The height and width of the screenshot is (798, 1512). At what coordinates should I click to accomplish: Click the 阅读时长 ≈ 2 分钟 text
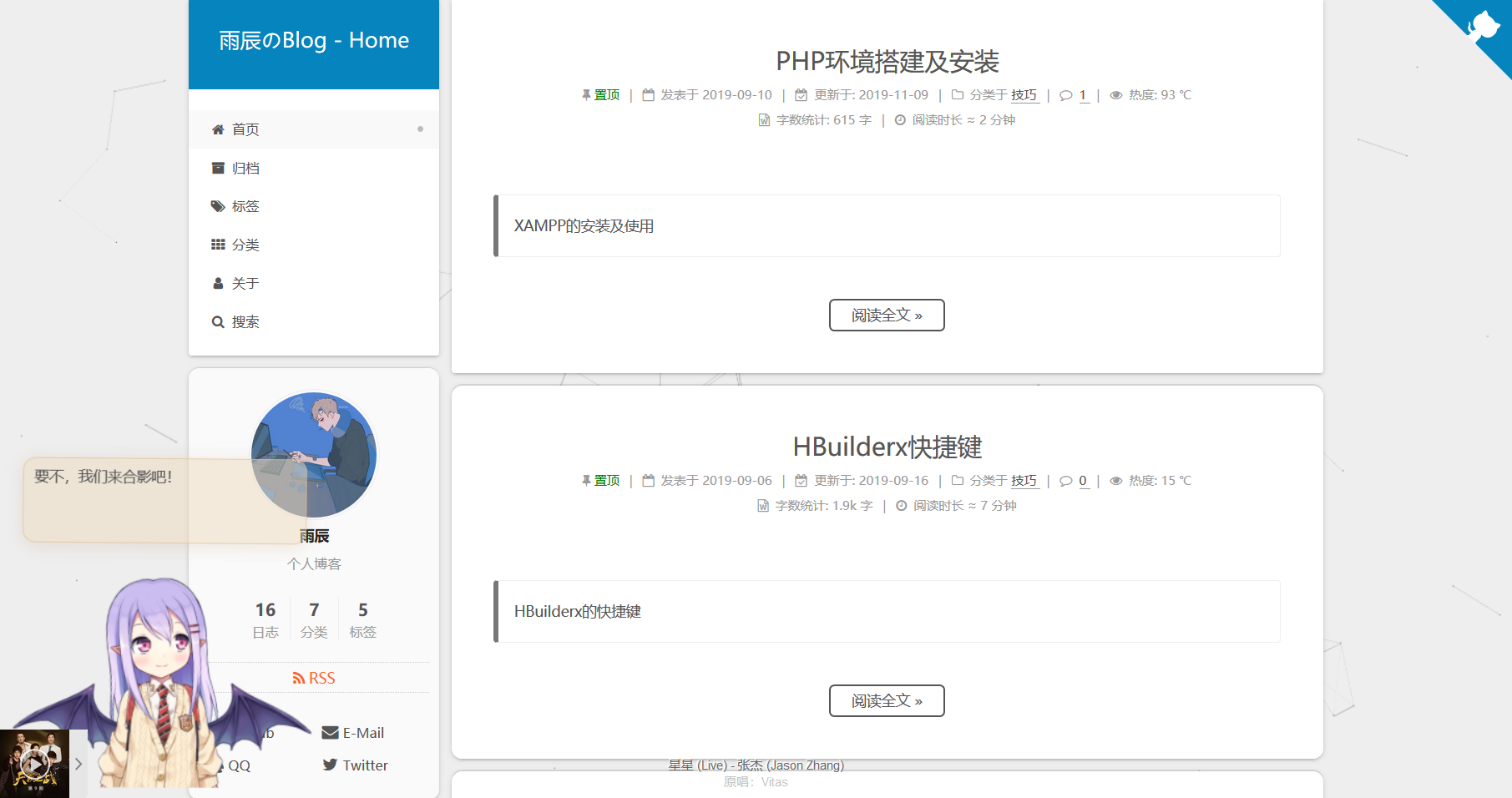point(963,120)
